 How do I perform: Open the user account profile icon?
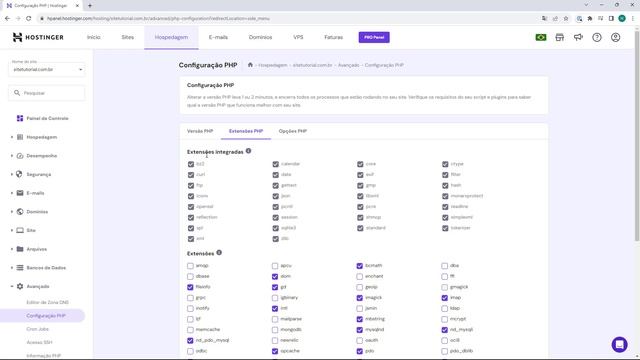pos(616,37)
